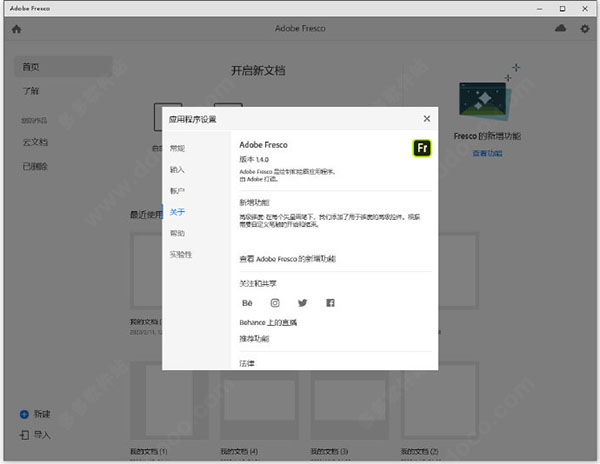Screen dimensions: 600x464
Task: Select 常规 settings tab
Action: [x=177, y=148]
